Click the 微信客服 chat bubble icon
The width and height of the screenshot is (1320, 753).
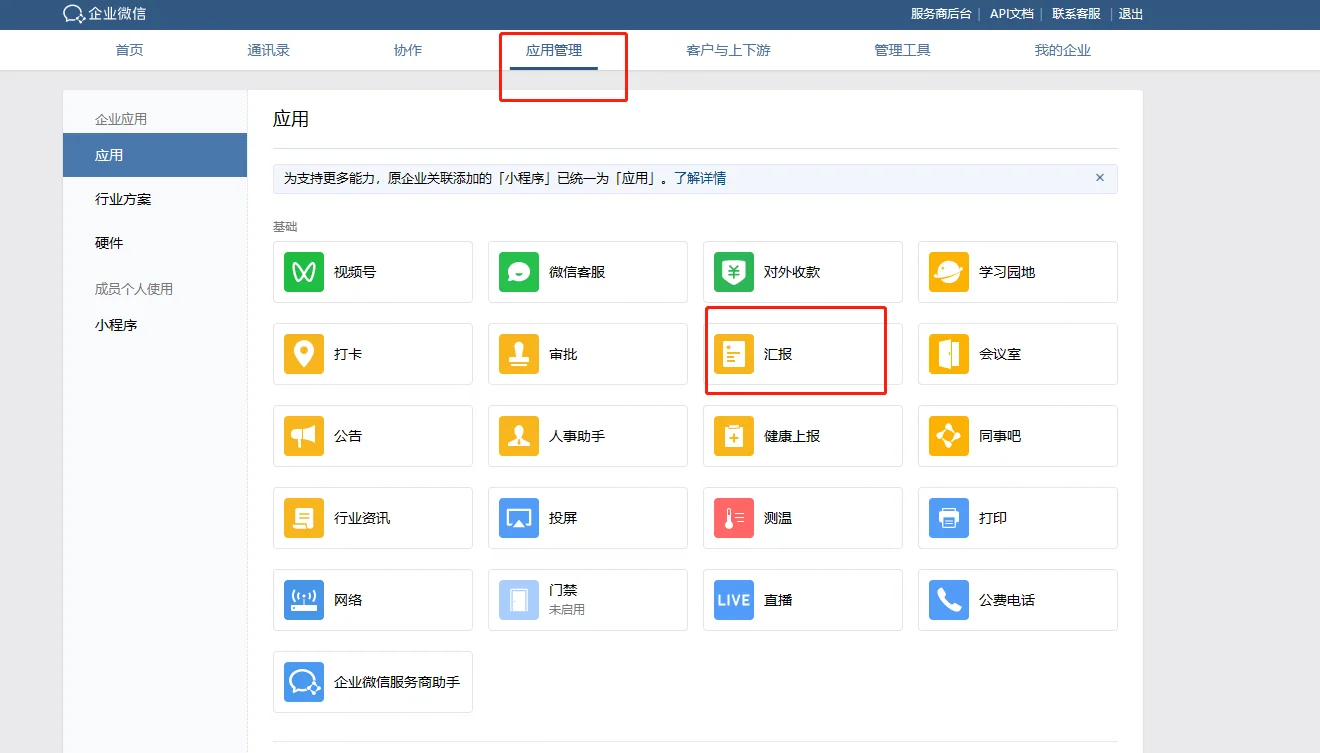point(519,272)
